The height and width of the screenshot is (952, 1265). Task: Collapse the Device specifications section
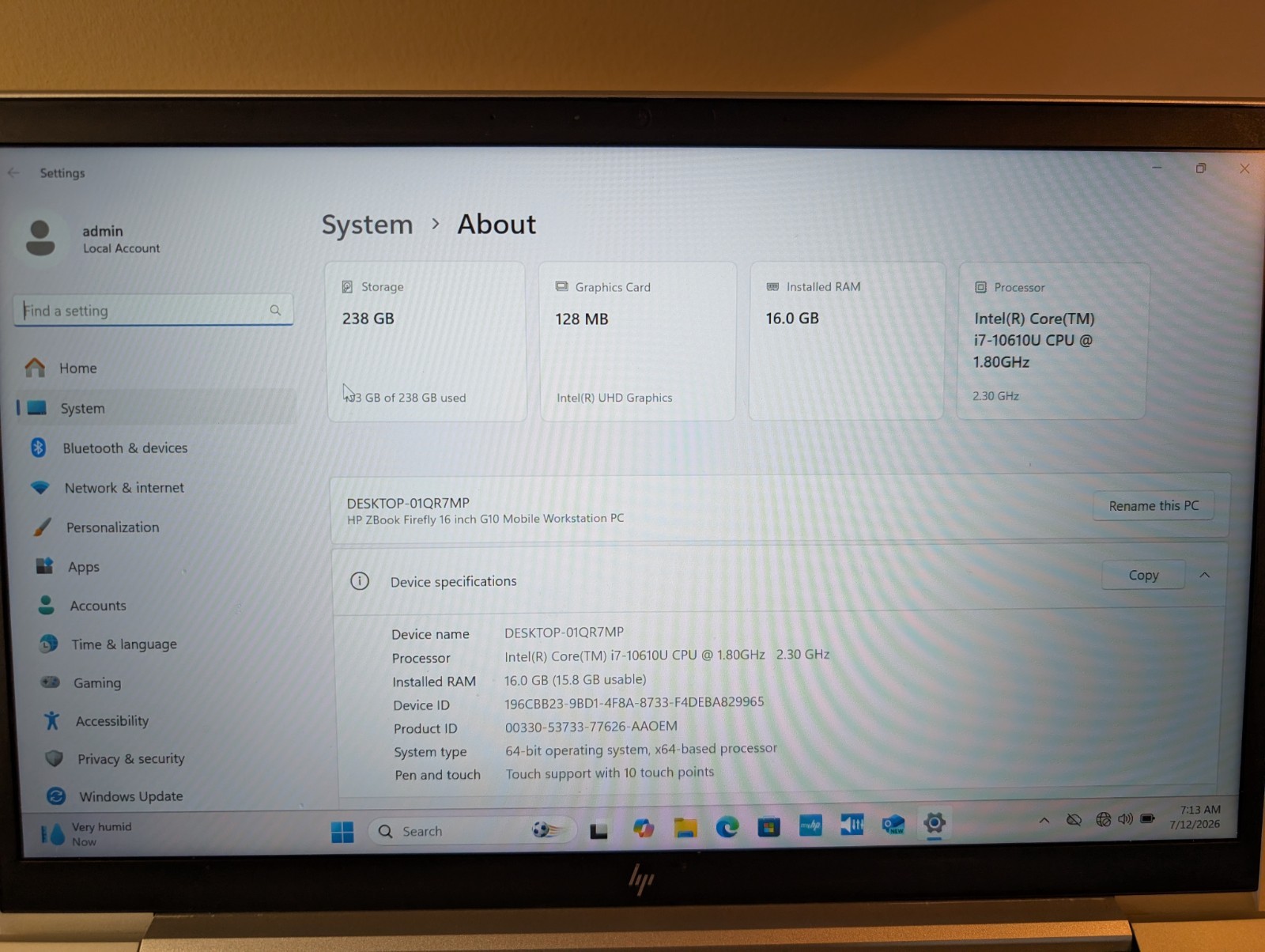point(1205,575)
